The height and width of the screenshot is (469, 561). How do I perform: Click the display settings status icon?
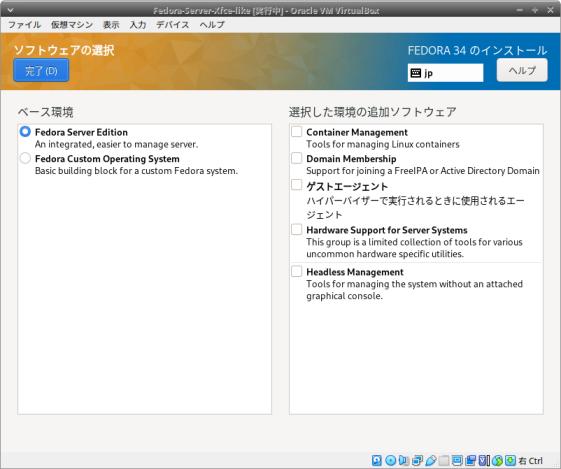(457, 460)
